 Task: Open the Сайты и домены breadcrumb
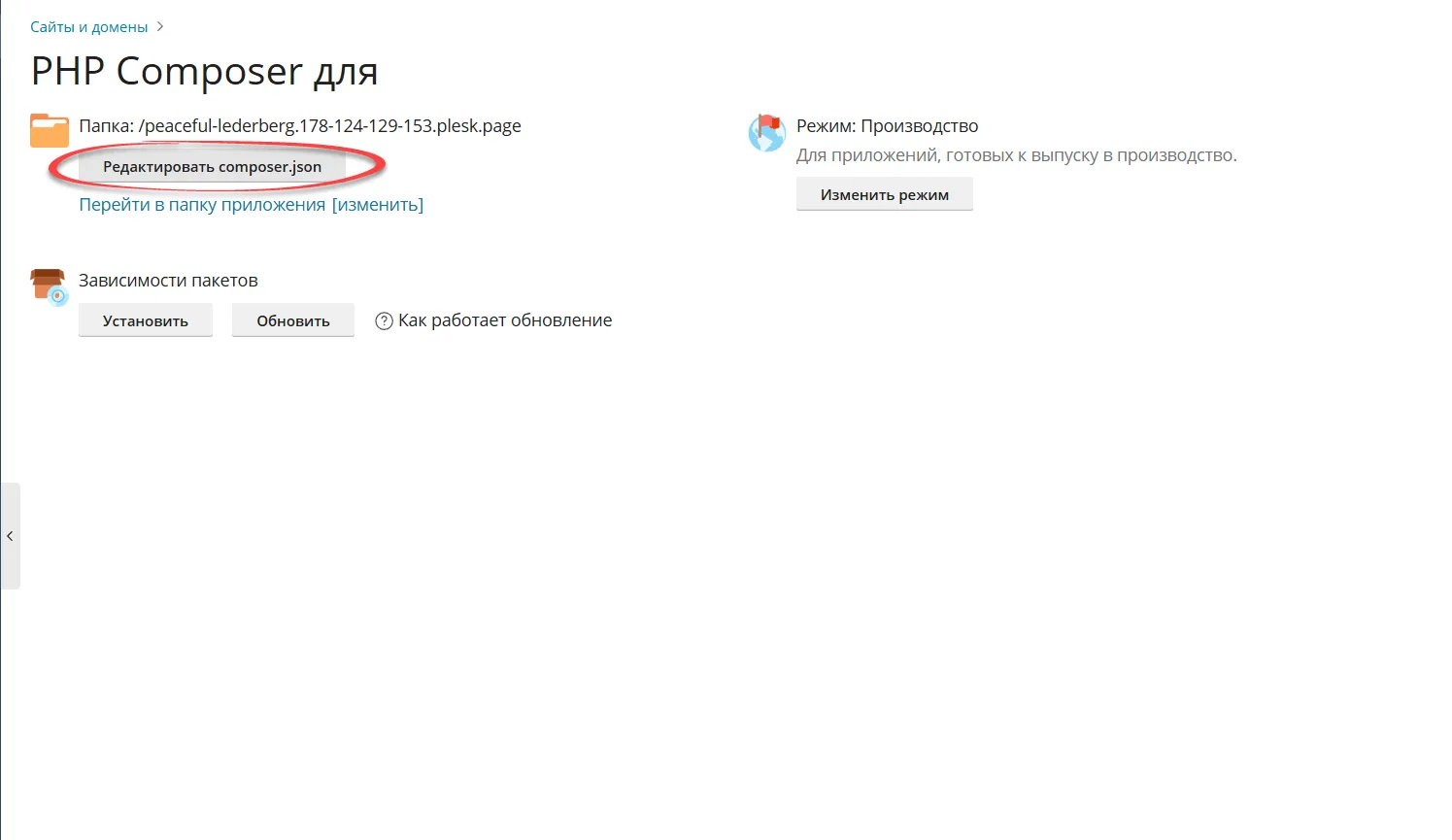[88, 27]
